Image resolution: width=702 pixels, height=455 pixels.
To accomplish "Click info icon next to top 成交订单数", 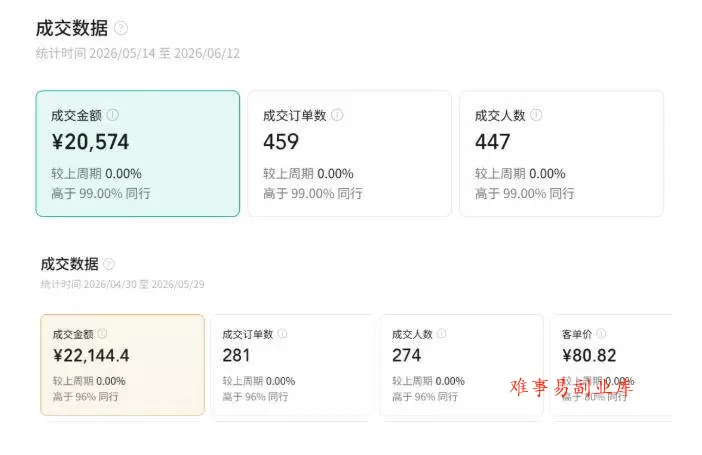I will [x=337, y=115].
